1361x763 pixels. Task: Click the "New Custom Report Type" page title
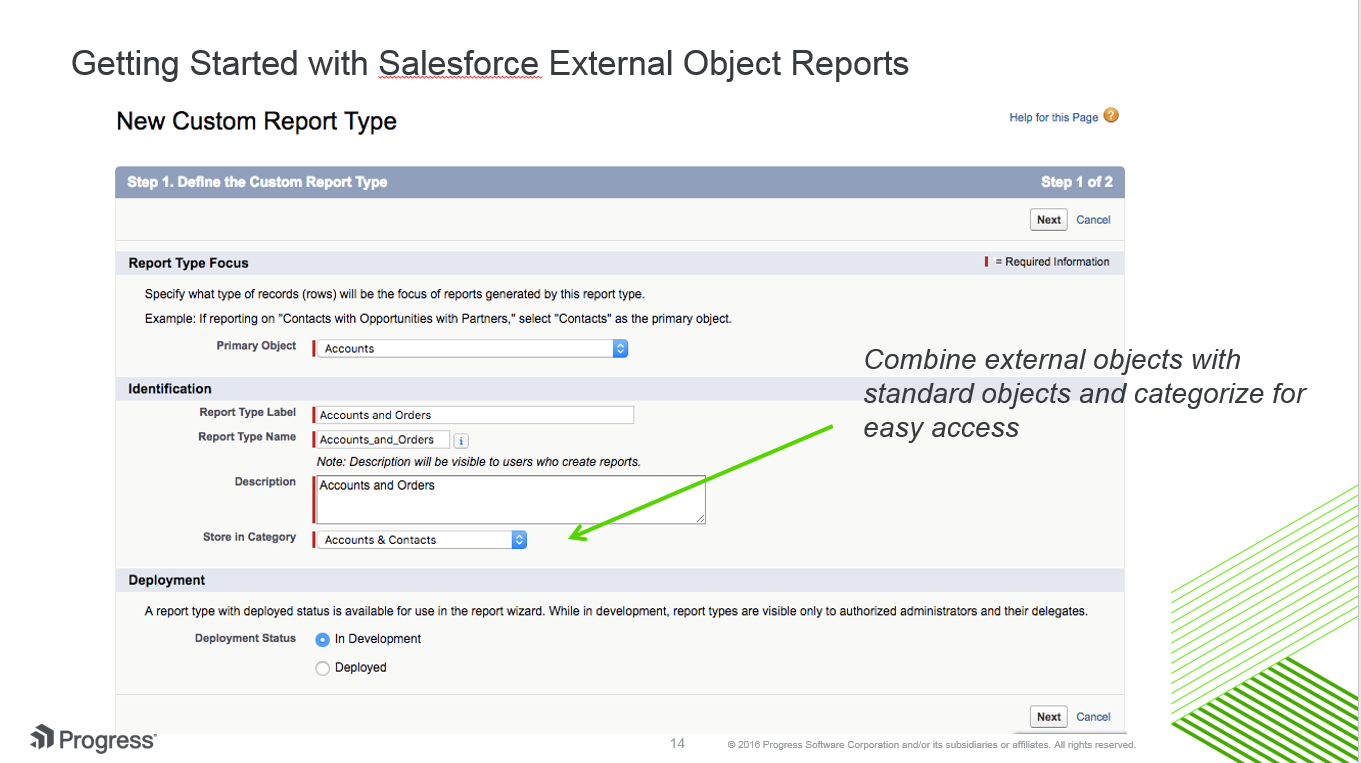(x=257, y=121)
